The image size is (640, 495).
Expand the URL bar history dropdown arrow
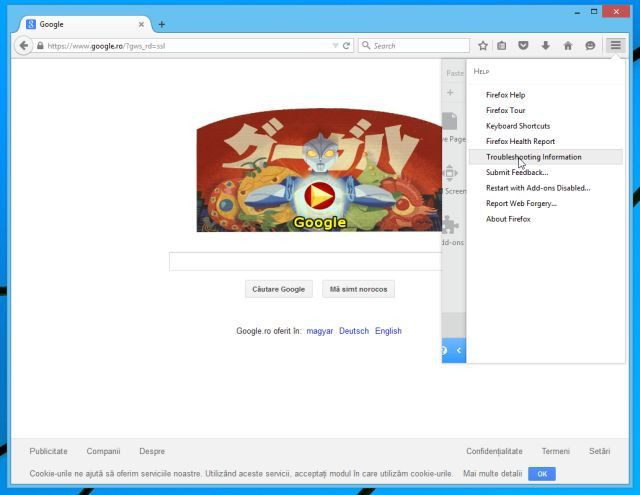coord(335,45)
